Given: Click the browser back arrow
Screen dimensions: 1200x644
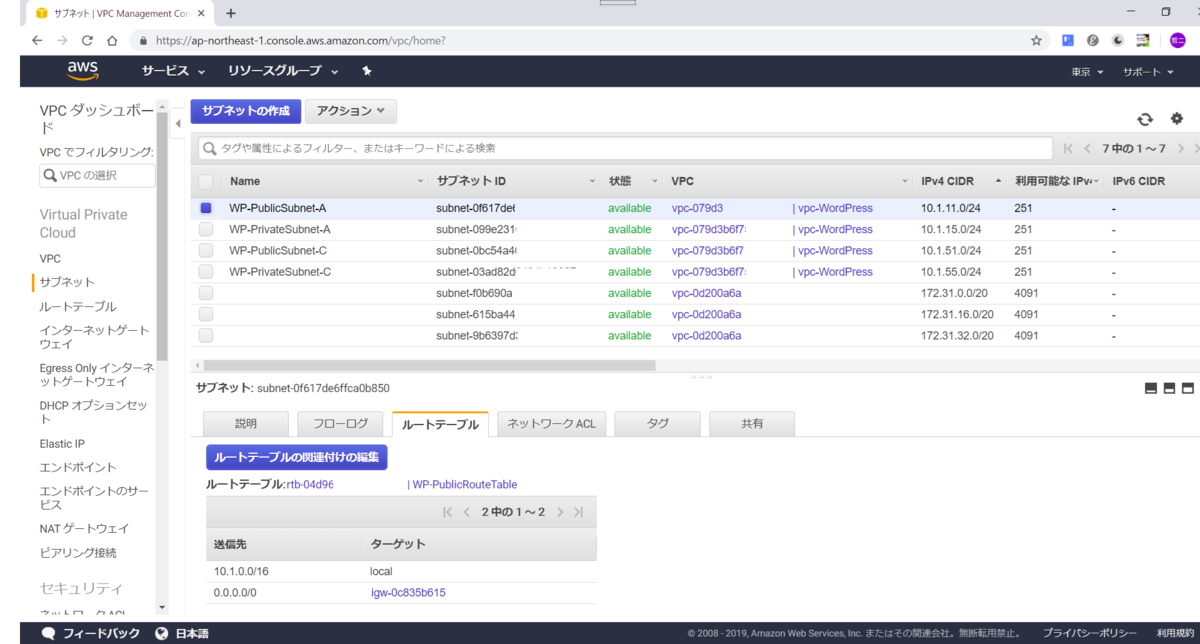Looking at the screenshot, I should coord(37,41).
